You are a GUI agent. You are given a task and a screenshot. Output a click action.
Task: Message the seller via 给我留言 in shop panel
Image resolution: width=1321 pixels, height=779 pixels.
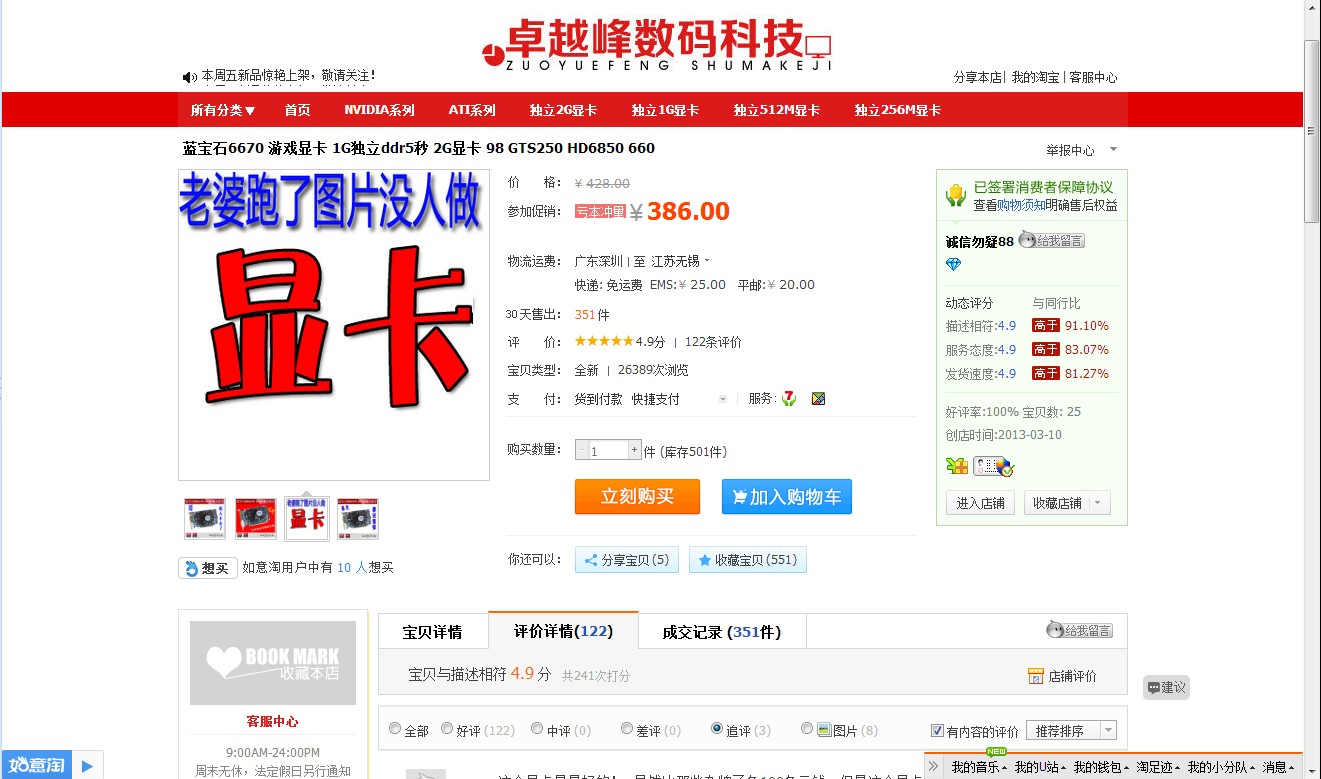pyautogui.click(x=1052, y=241)
